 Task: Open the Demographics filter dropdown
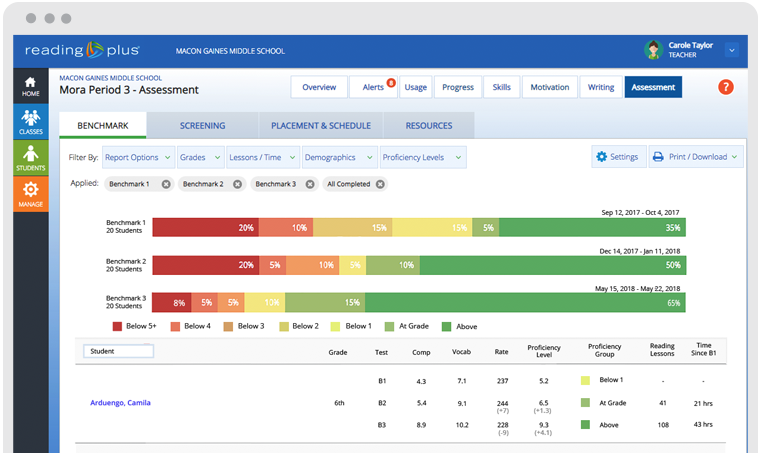336,157
